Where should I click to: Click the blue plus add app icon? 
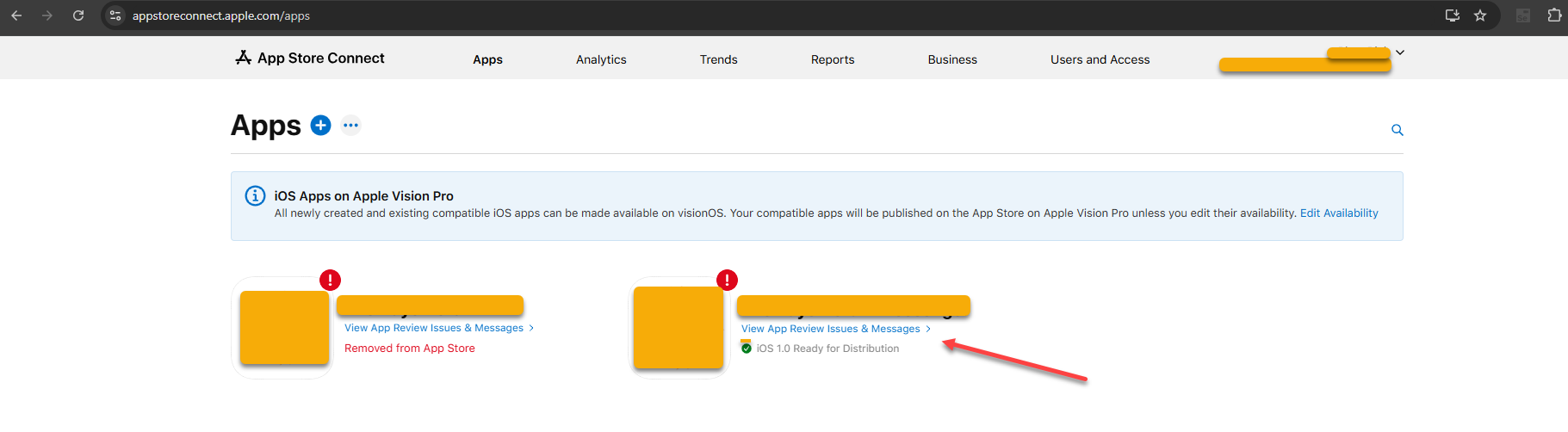tap(320, 126)
